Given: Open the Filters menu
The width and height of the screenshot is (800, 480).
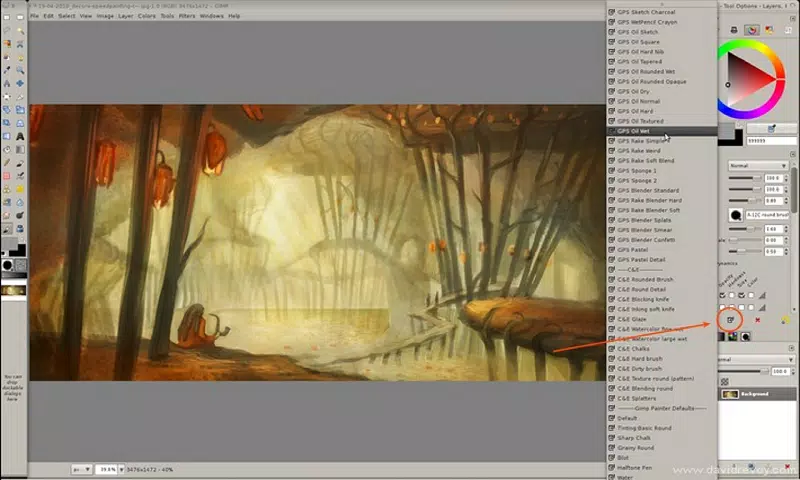Looking at the screenshot, I should click(x=187, y=16).
